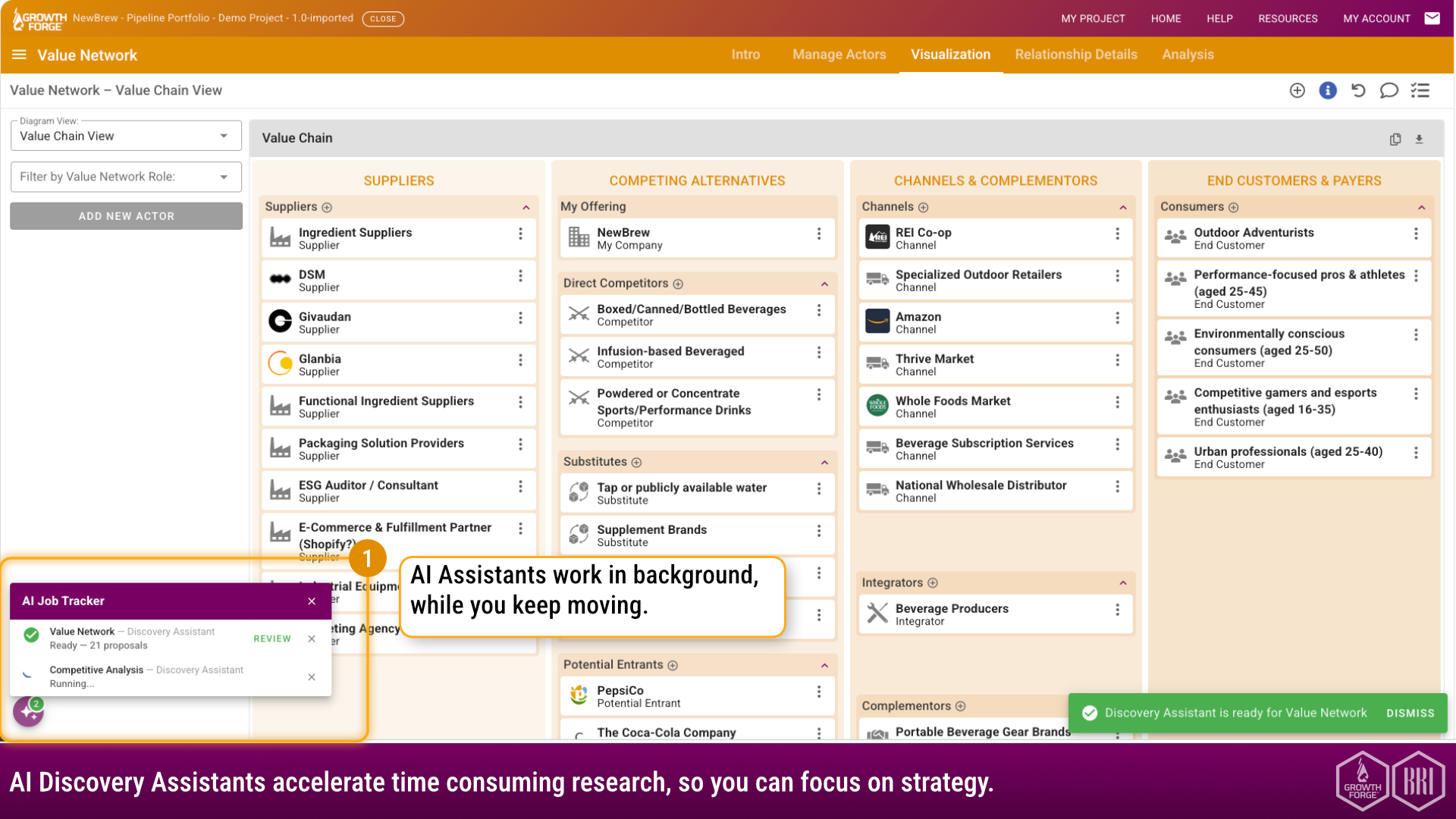1456x819 pixels.
Task: Open the three-dot menu for Amazon
Action: [x=1117, y=318]
